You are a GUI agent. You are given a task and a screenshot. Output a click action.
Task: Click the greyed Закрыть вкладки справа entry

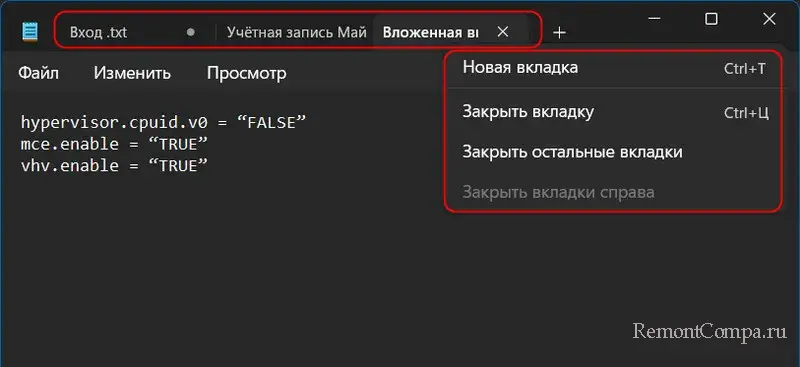coord(614,192)
